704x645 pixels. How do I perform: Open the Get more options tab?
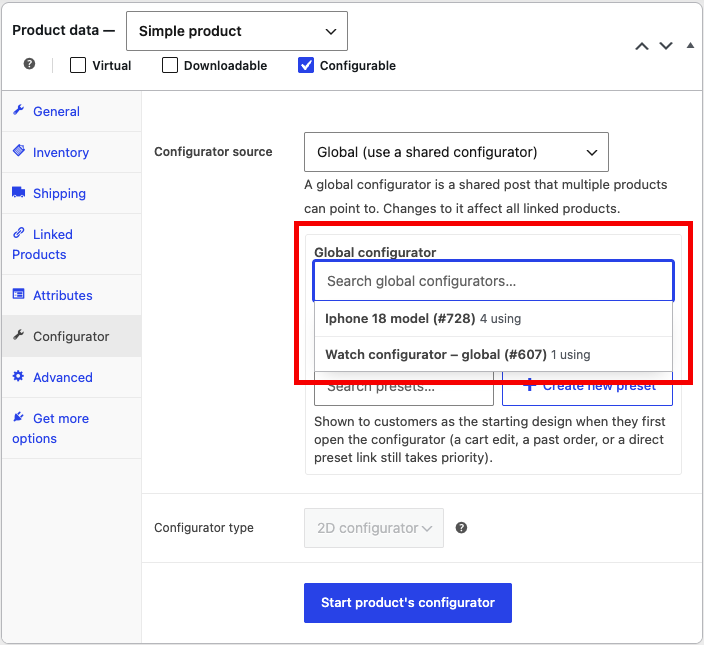click(x=71, y=428)
